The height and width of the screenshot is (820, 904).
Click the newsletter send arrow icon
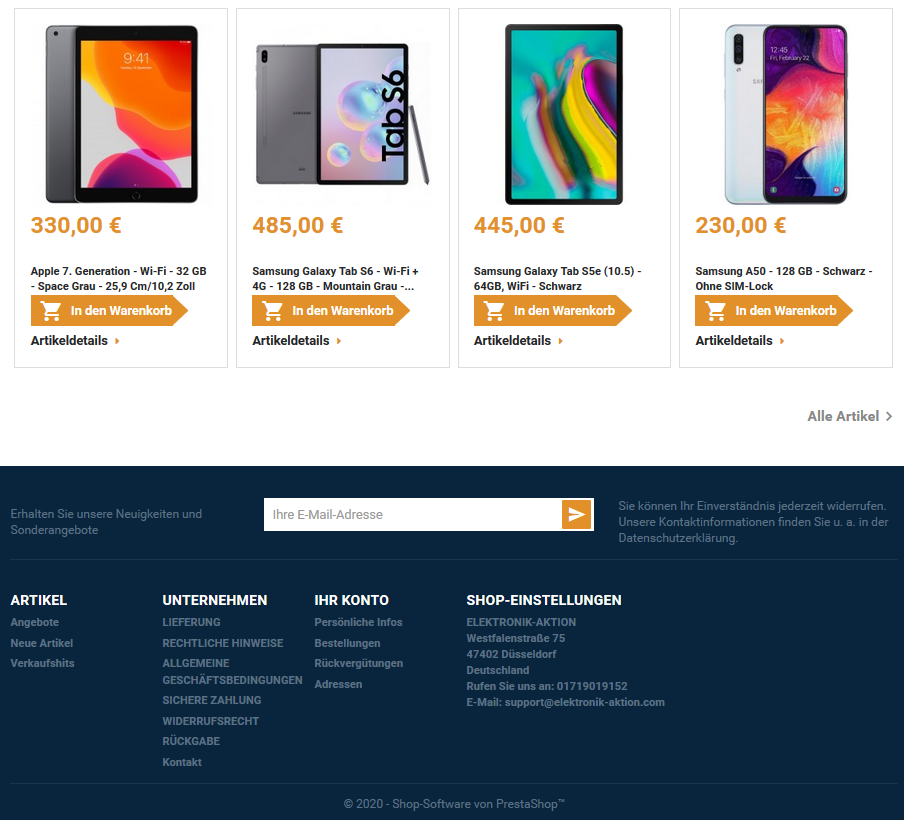tap(577, 514)
